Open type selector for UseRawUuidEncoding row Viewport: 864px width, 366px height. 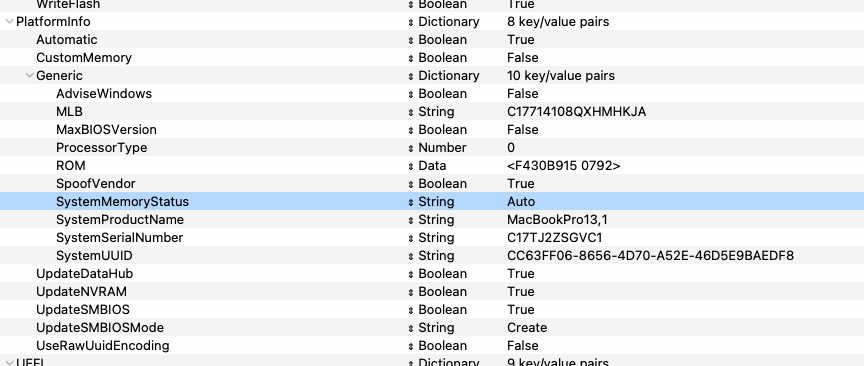(x=411, y=346)
